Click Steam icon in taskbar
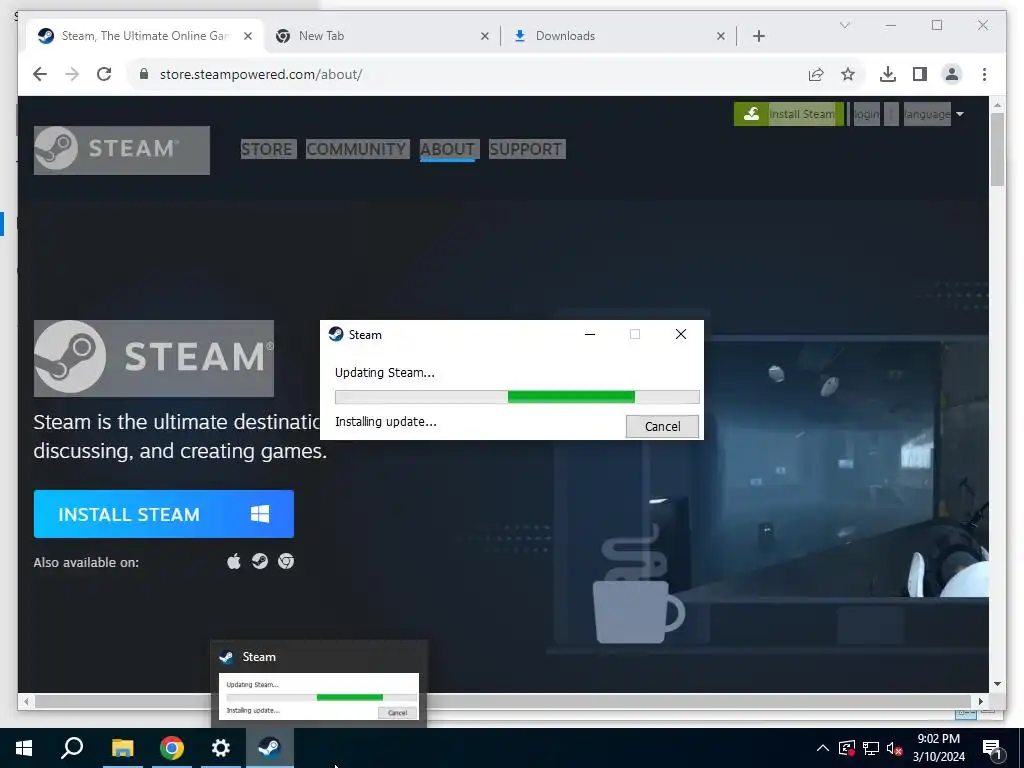Viewport: 1024px width, 768px height. click(270, 748)
